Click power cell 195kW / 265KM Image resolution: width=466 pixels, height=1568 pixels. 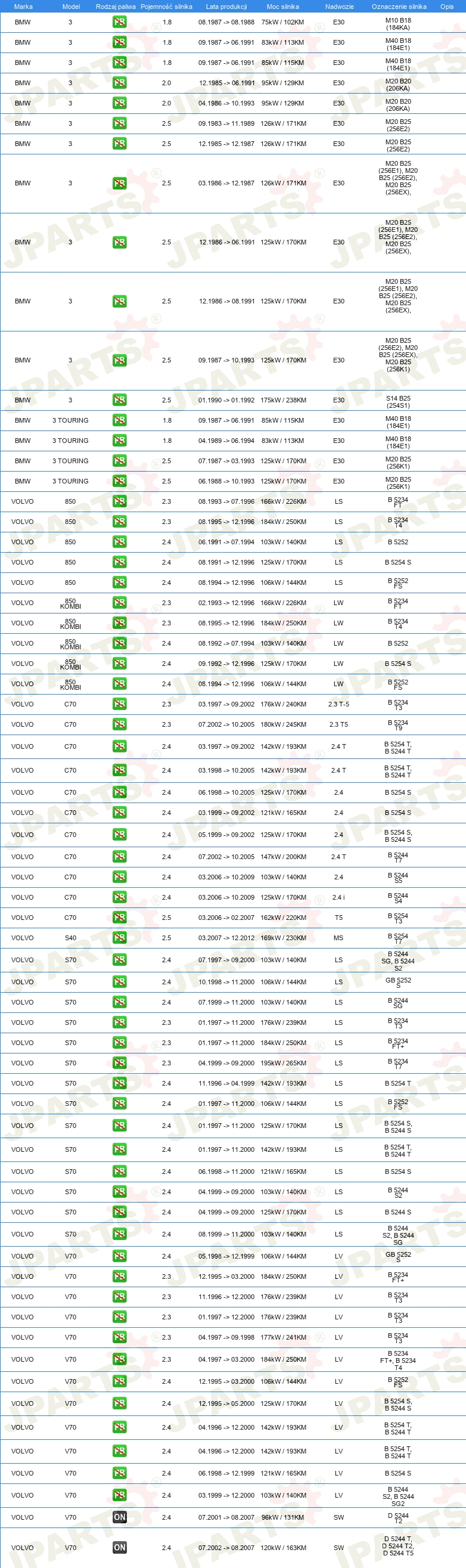[283, 1064]
